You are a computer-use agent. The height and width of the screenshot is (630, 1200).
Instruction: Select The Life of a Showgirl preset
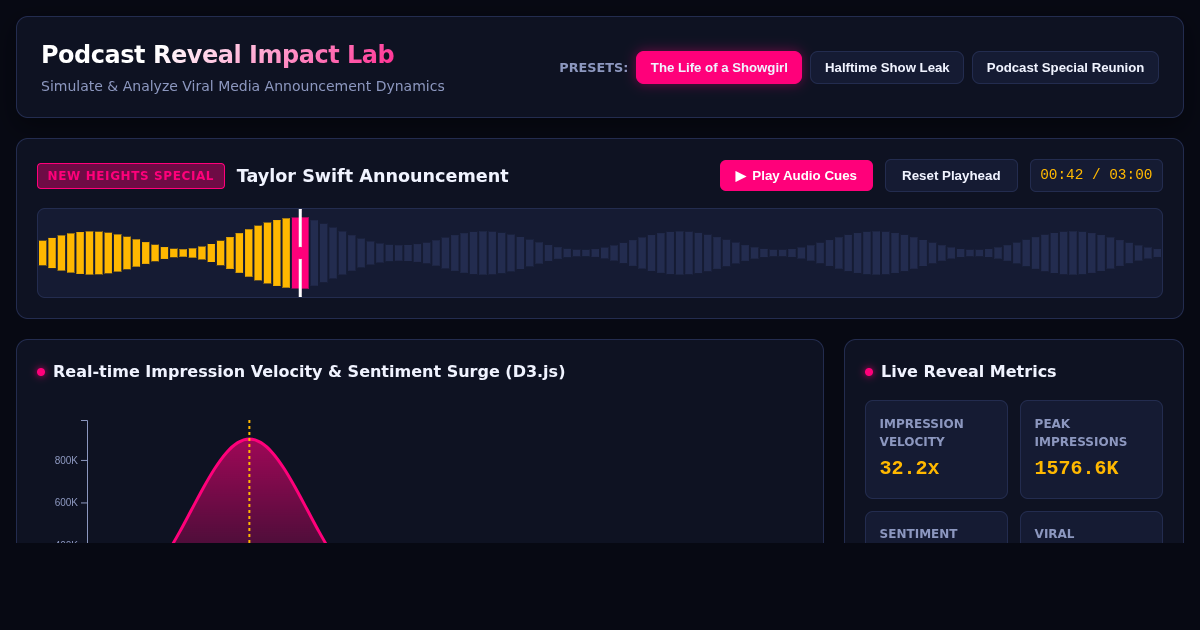pyautogui.click(x=719, y=67)
